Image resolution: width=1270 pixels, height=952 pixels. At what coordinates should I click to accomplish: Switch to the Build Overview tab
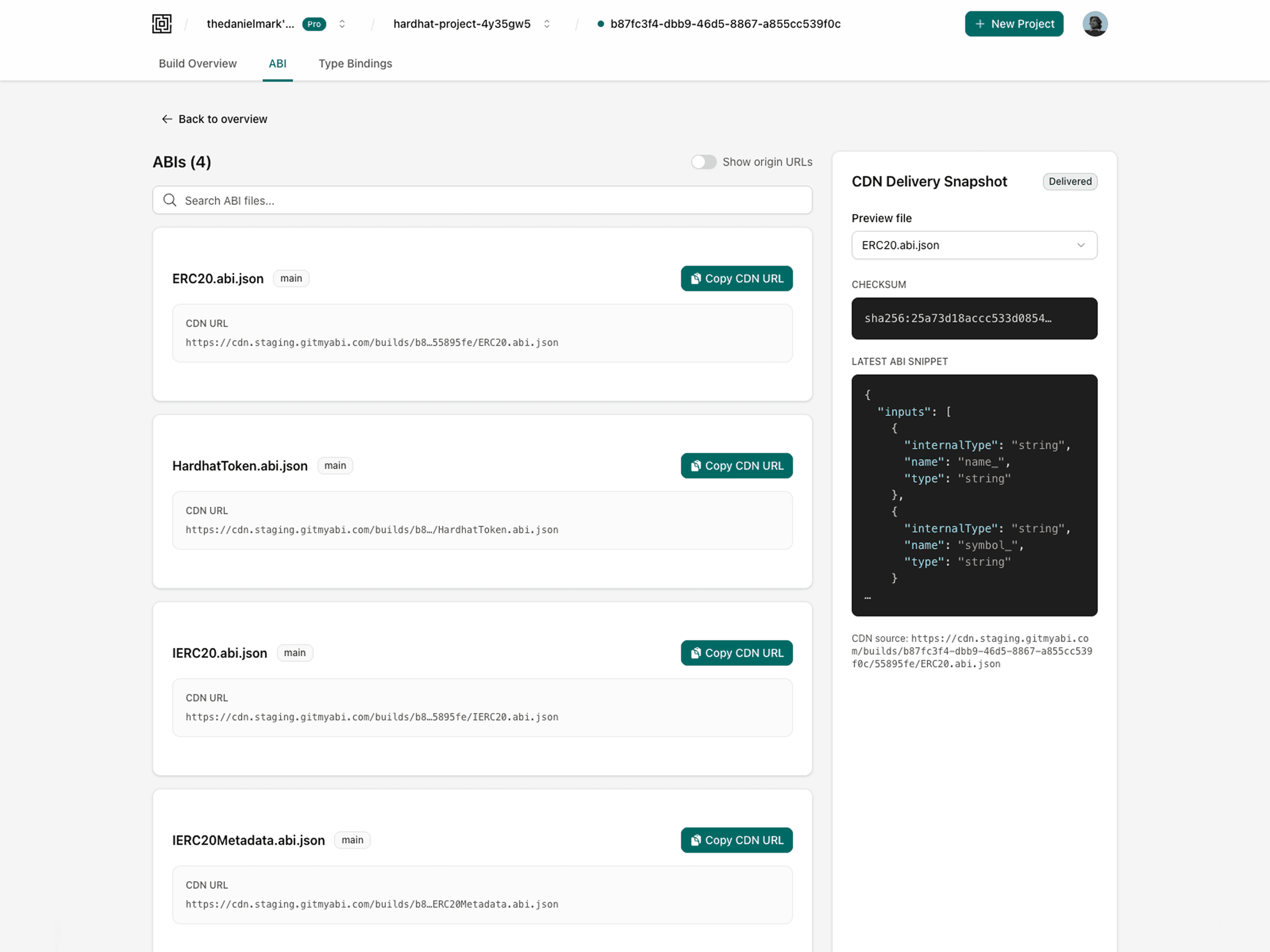point(198,64)
